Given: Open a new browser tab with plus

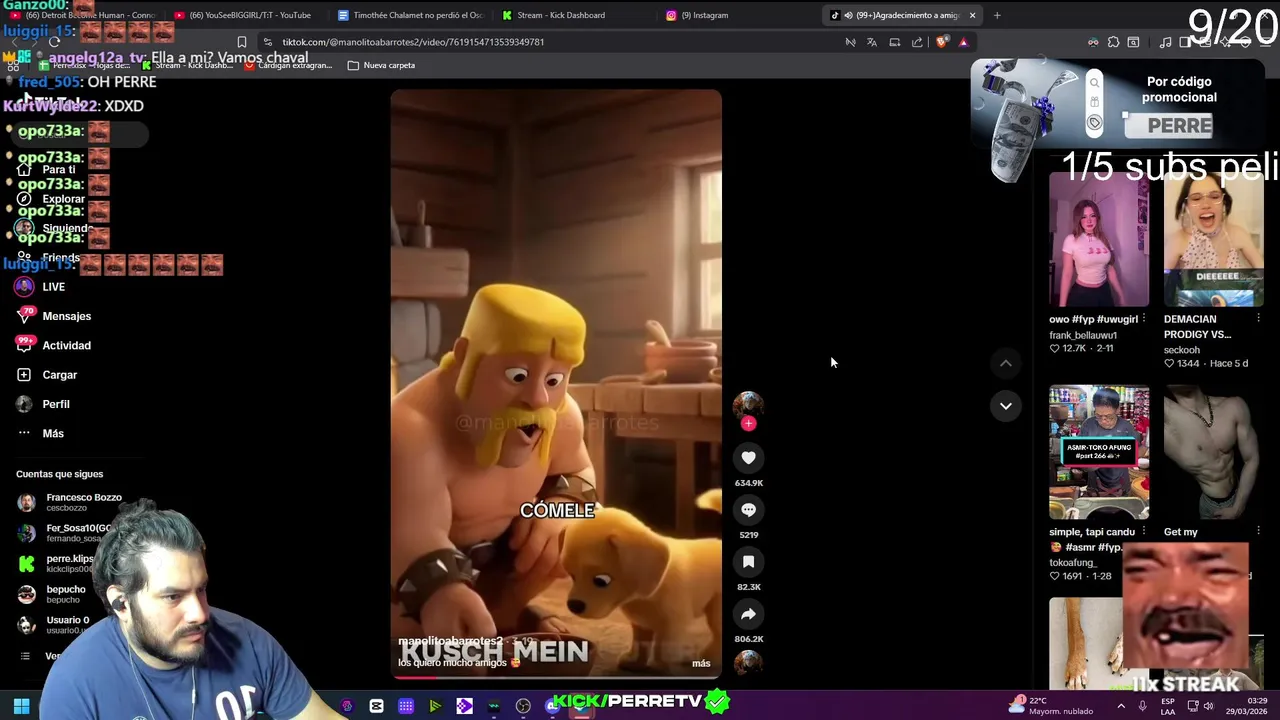Looking at the screenshot, I should 997,15.
